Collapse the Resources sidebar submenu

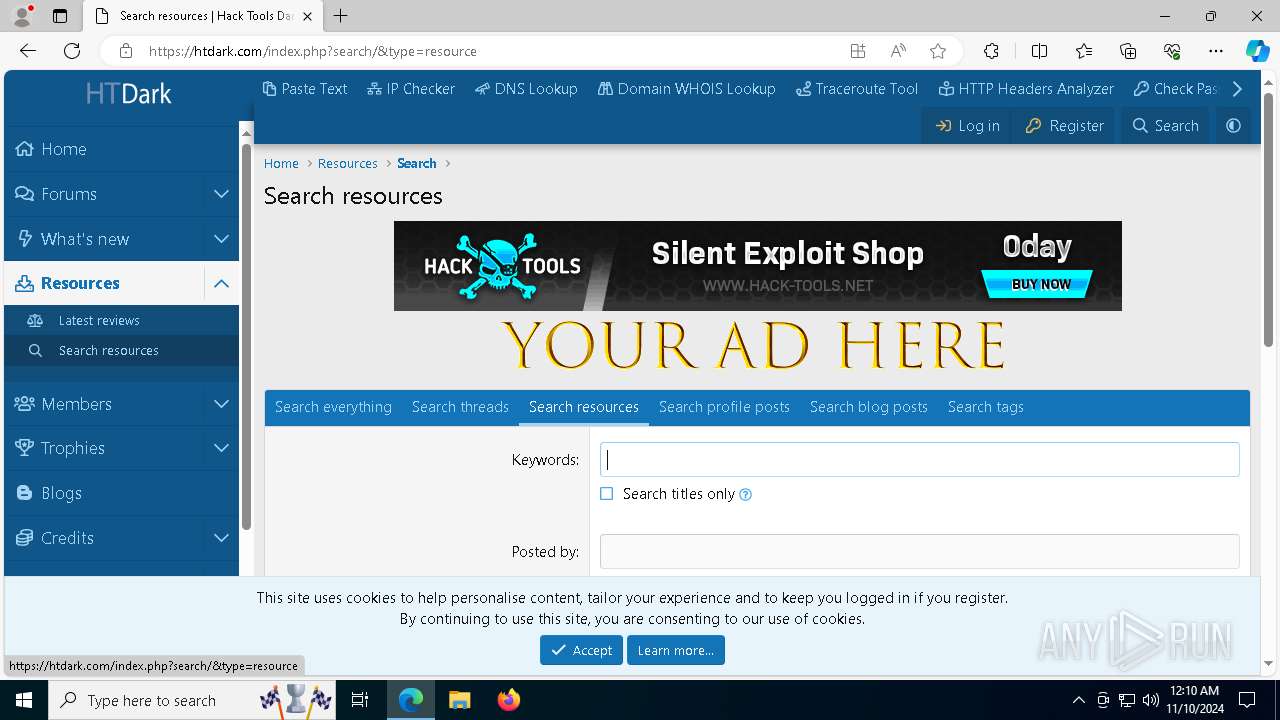(x=221, y=283)
